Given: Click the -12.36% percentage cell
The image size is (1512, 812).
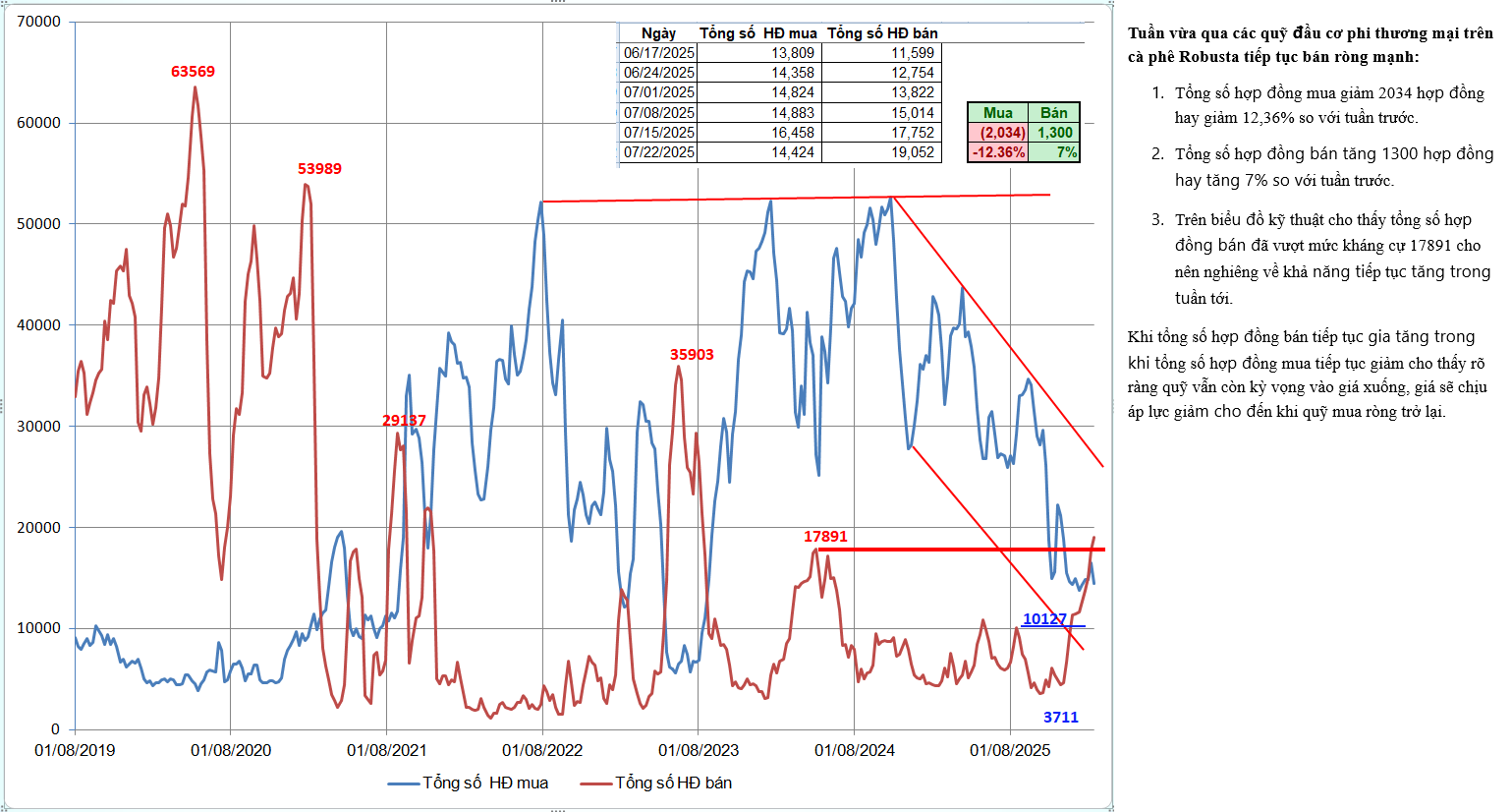Looking at the screenshot, I should 998,152.
